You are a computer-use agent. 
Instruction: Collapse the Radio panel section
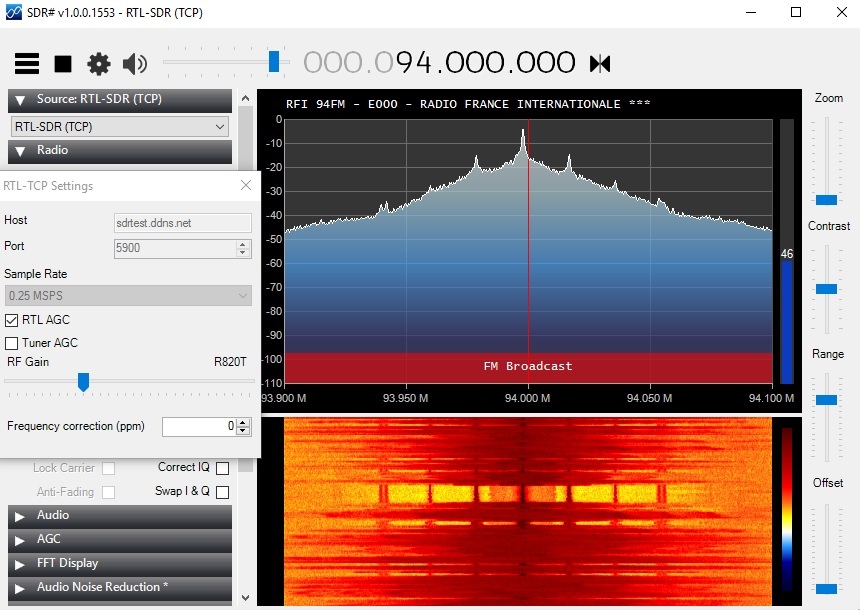120,150
